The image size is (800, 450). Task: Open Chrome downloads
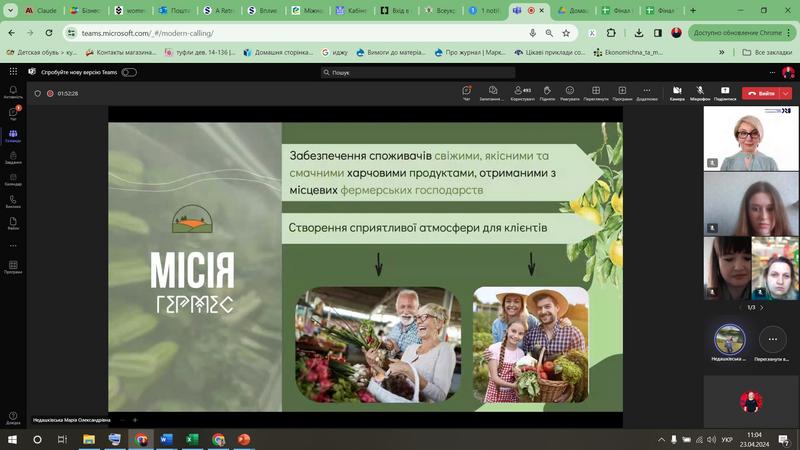point(638,33)
